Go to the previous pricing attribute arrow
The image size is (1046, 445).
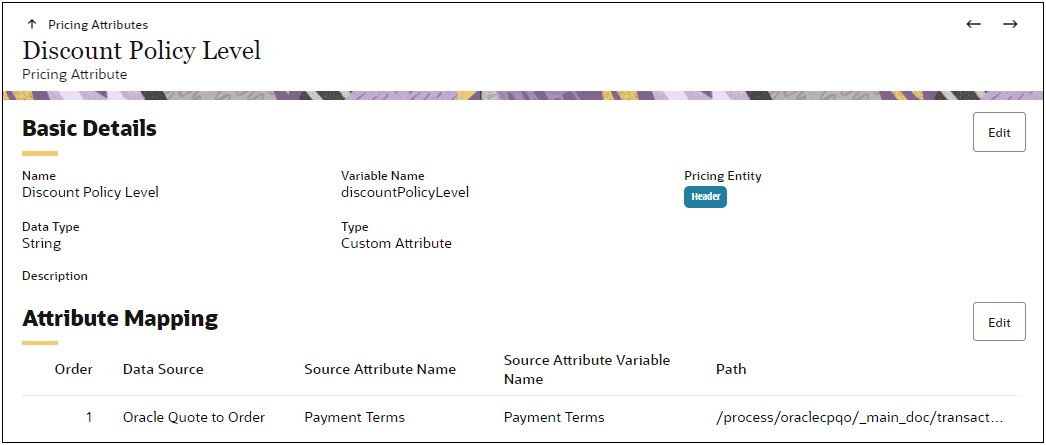pos(974,24)
